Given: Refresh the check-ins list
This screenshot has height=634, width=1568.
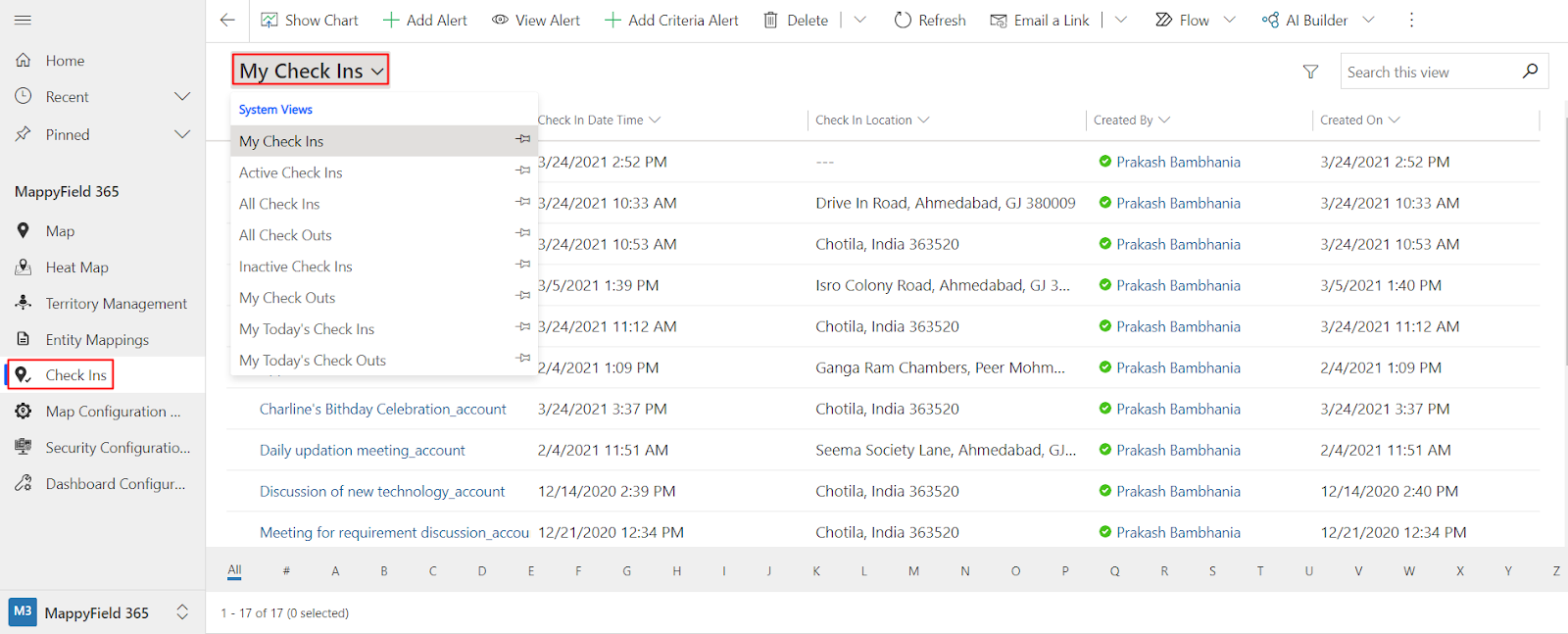Looking at the screenshot, I should [929, 20].
